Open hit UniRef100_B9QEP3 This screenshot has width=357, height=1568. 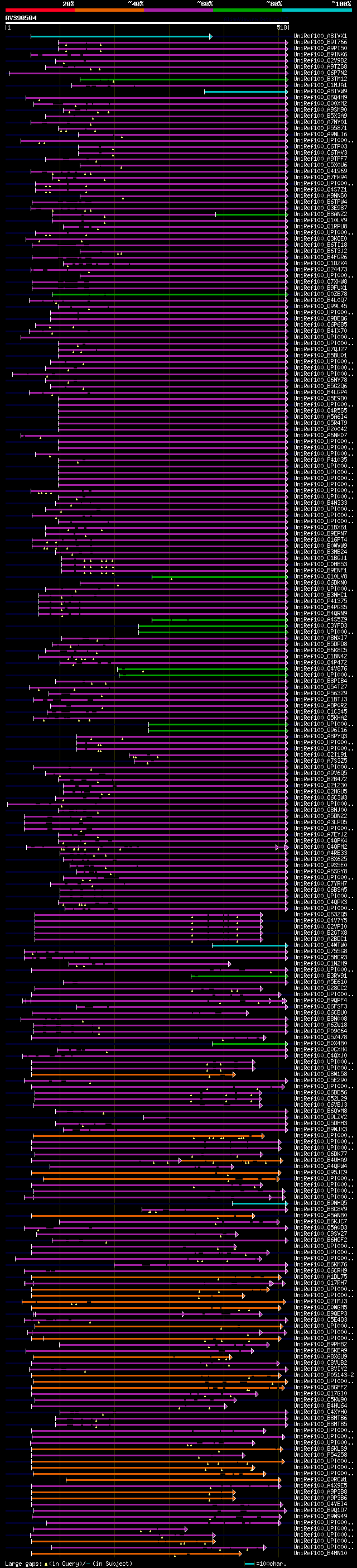(x=320, y=1313)
